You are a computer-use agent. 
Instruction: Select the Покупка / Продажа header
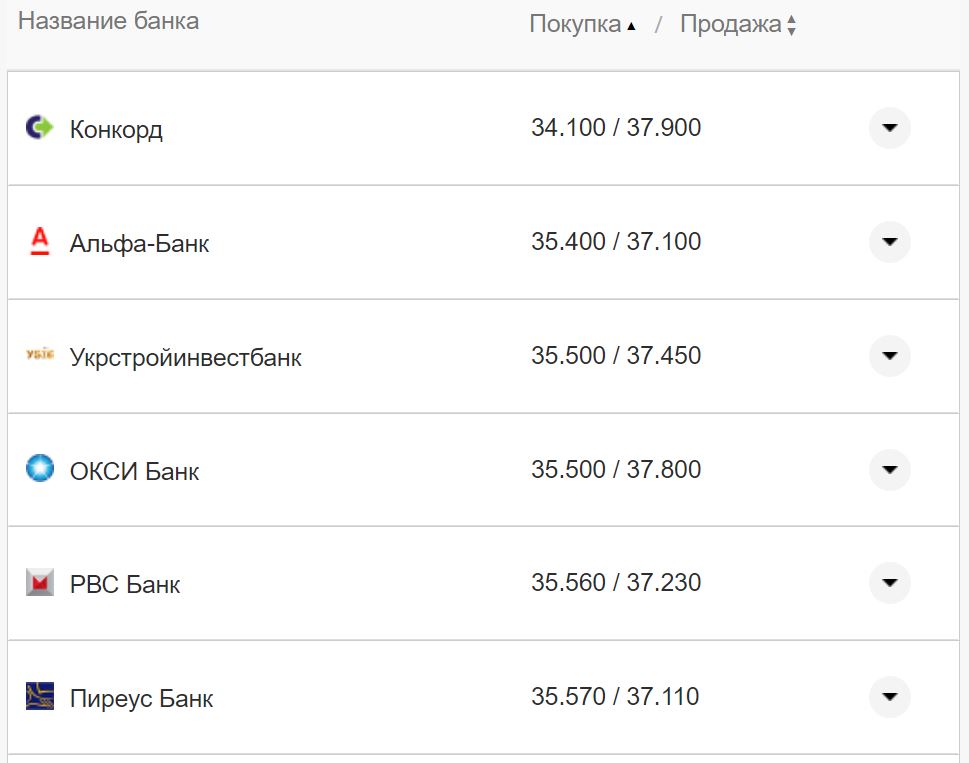(x=662, y=23)
